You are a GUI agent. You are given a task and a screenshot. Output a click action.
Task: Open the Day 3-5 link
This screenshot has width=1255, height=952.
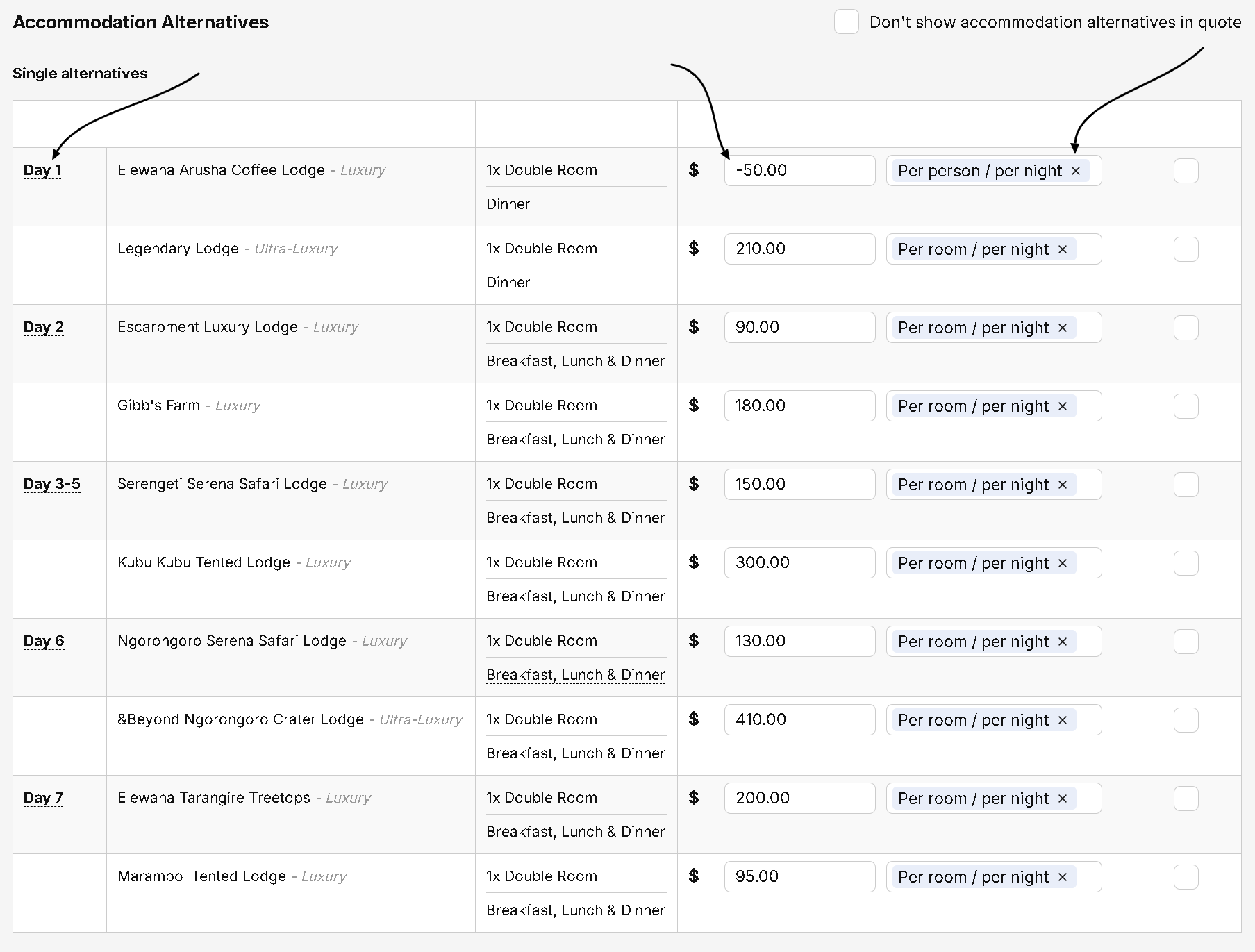52,484
